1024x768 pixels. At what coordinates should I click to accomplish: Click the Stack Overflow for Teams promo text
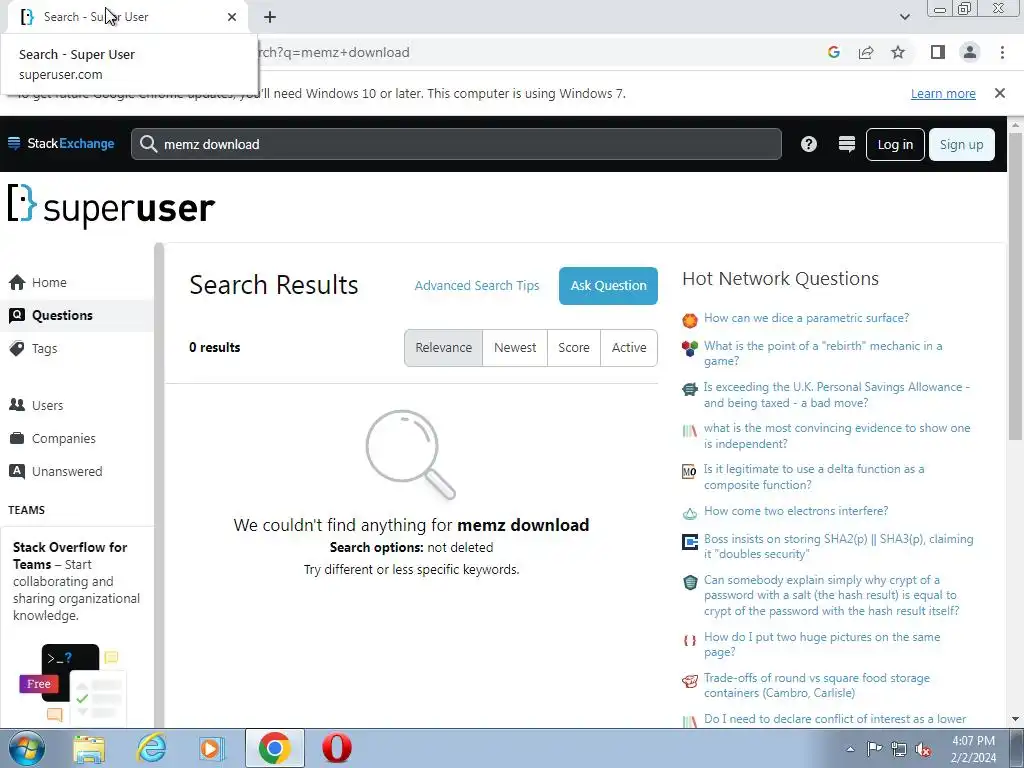click(76, 581)
